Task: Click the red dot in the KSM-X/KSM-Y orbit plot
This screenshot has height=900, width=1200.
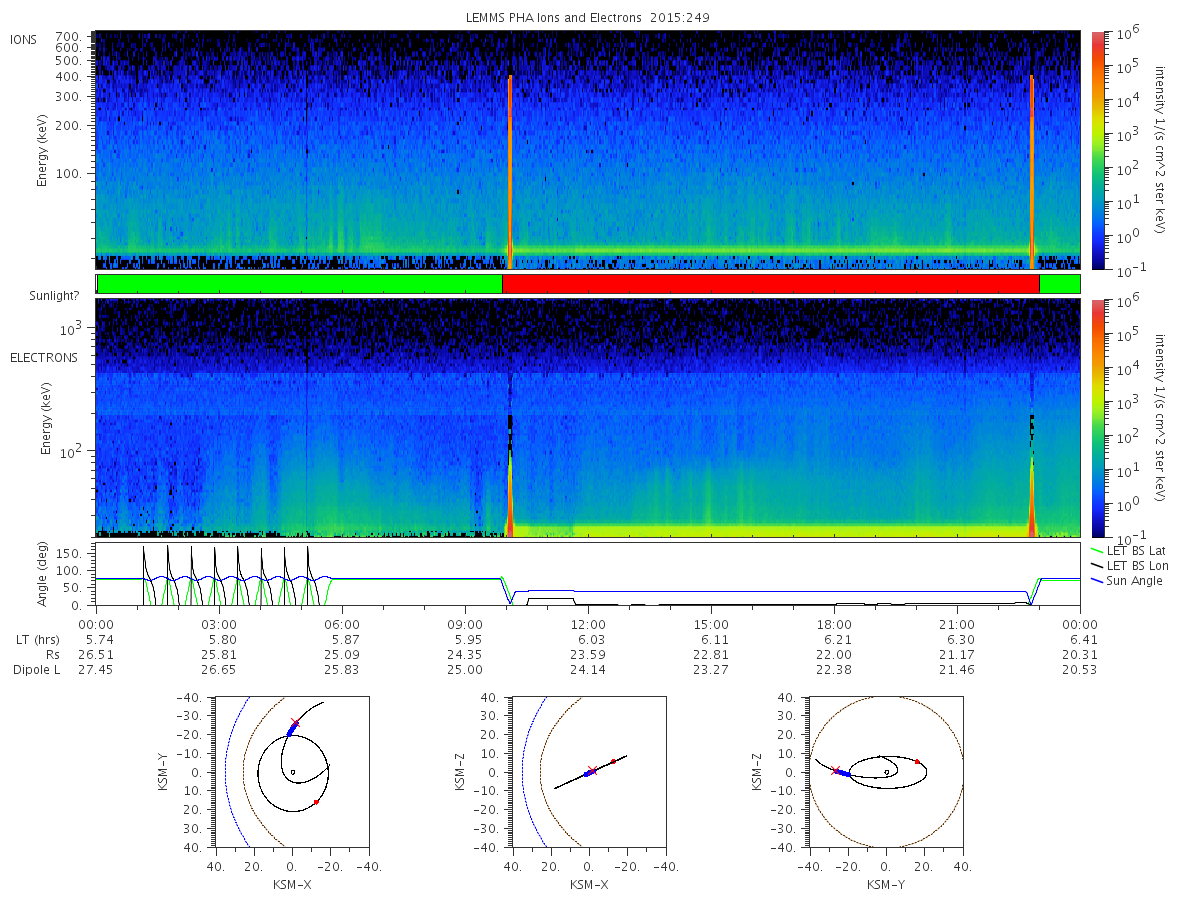Action: (x=316, y=802)
